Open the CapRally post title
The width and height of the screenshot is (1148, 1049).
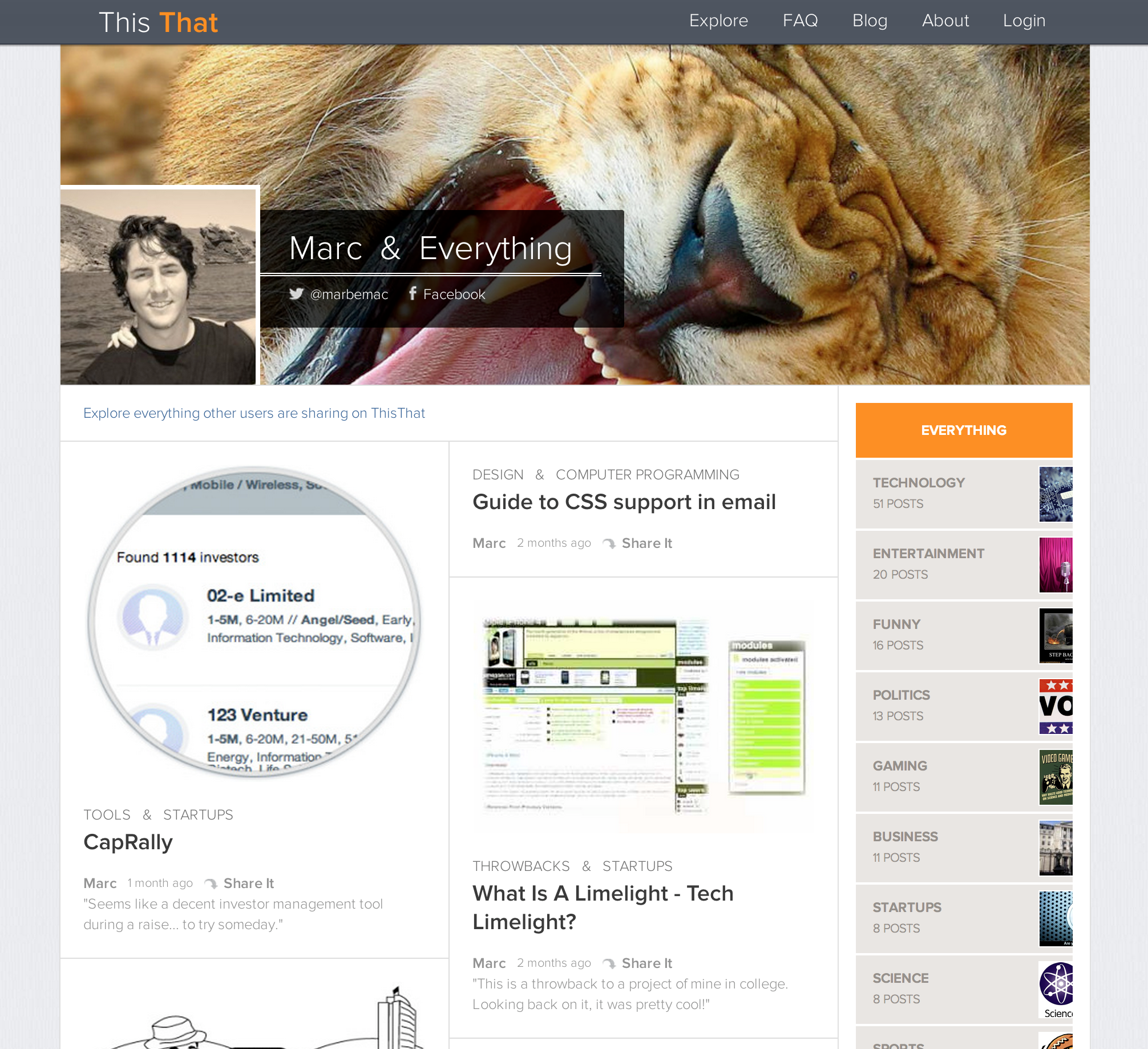pyautogui.click(x=128, y=842)
